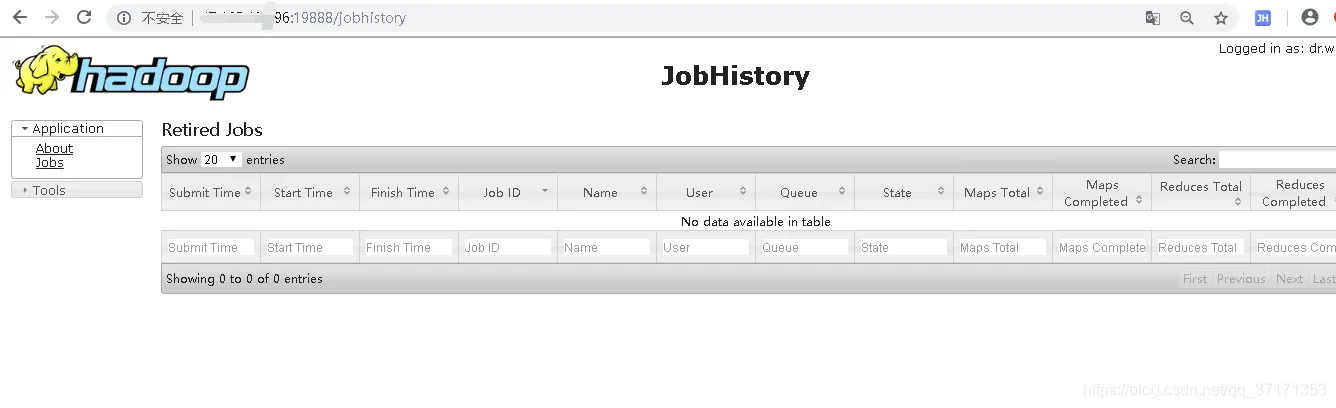Open the Jobs link in the sidebar
This screenshot has width=1336, height=408.
point(49,162)
